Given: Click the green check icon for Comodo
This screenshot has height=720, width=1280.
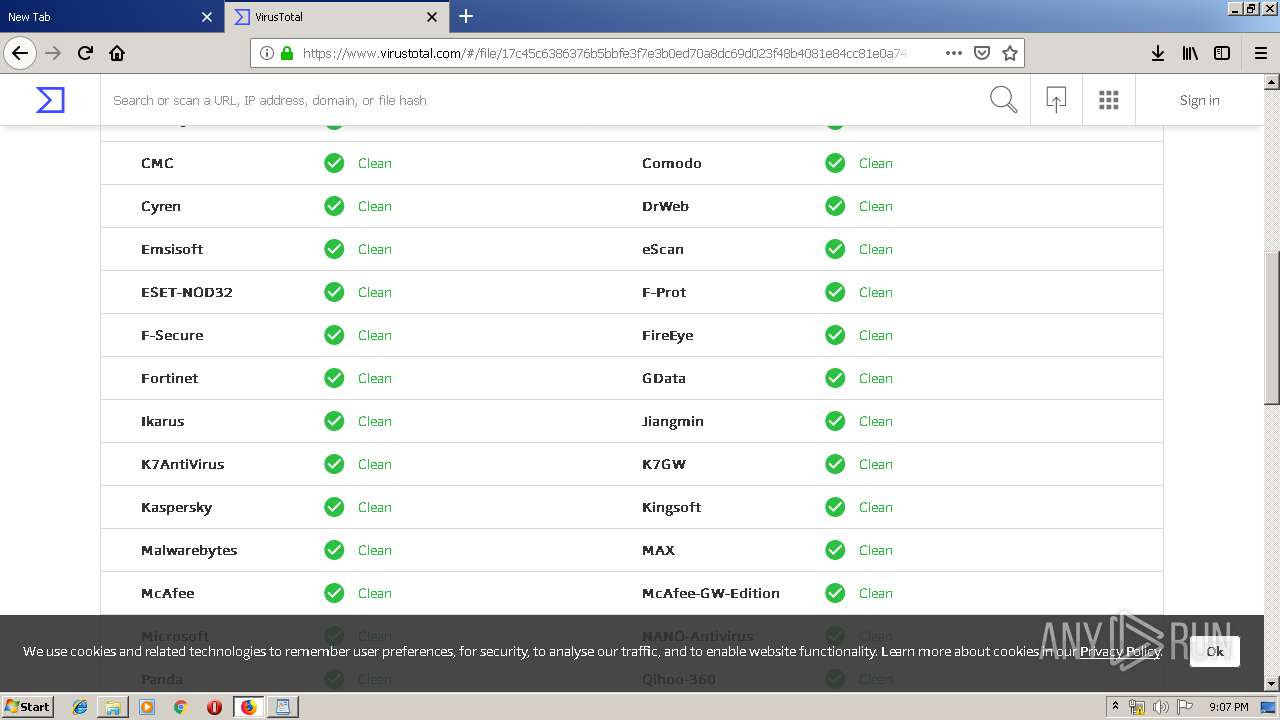Looking at the screenshot, I should tap(835, 163).
